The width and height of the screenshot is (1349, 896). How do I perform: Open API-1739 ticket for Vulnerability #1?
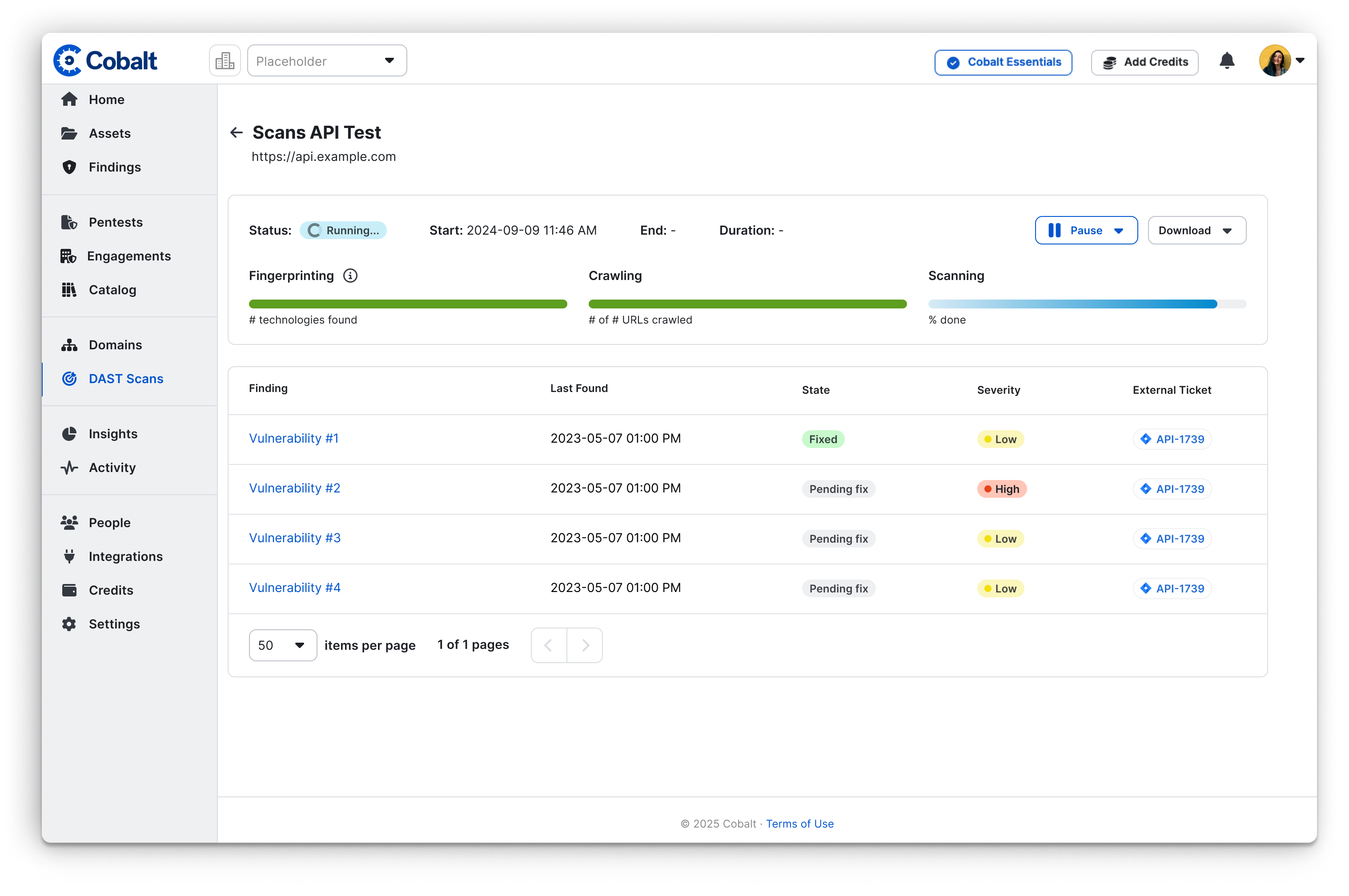point(1172,439)
